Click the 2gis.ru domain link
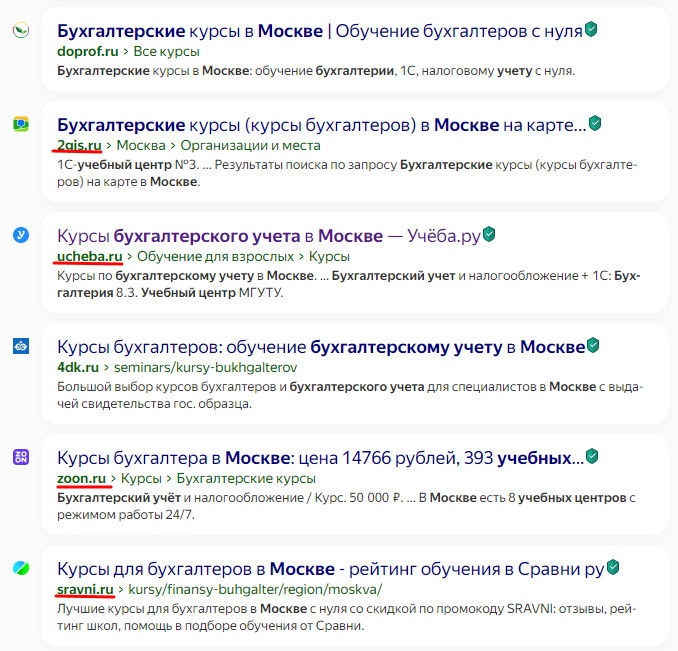This screenshot has height=651, width=678. 79,145
